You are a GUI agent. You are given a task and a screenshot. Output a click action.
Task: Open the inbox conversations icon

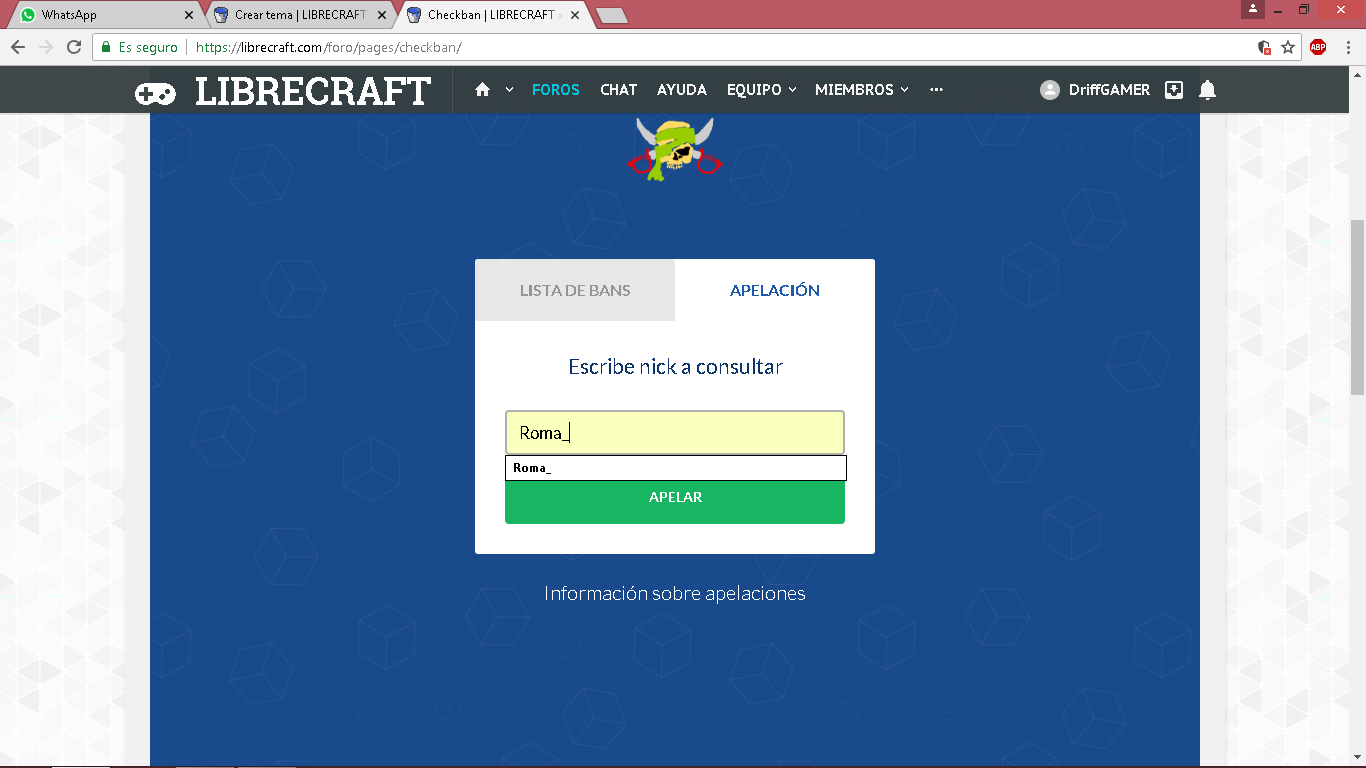[1174, 89]
